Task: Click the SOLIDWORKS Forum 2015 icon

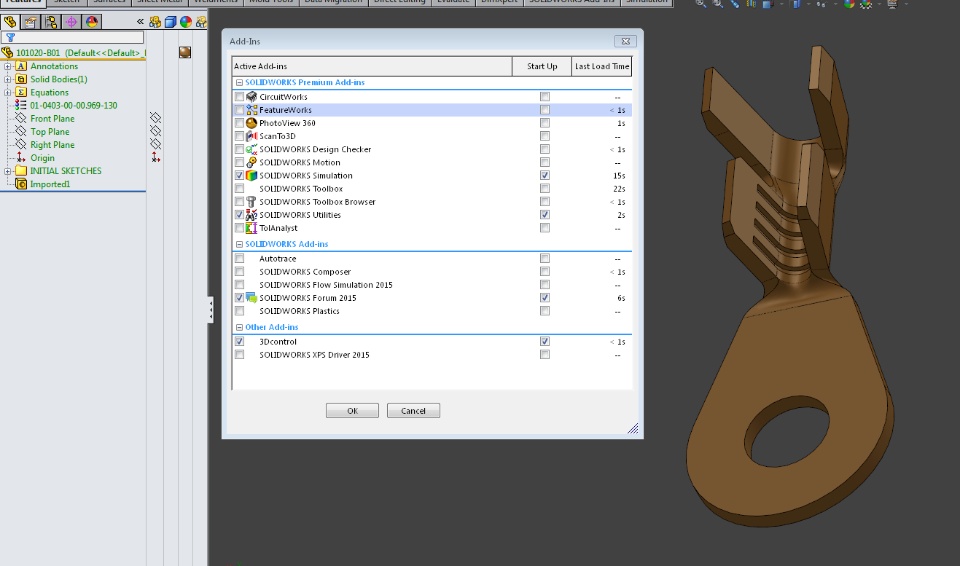Action: tap(252, 298)
